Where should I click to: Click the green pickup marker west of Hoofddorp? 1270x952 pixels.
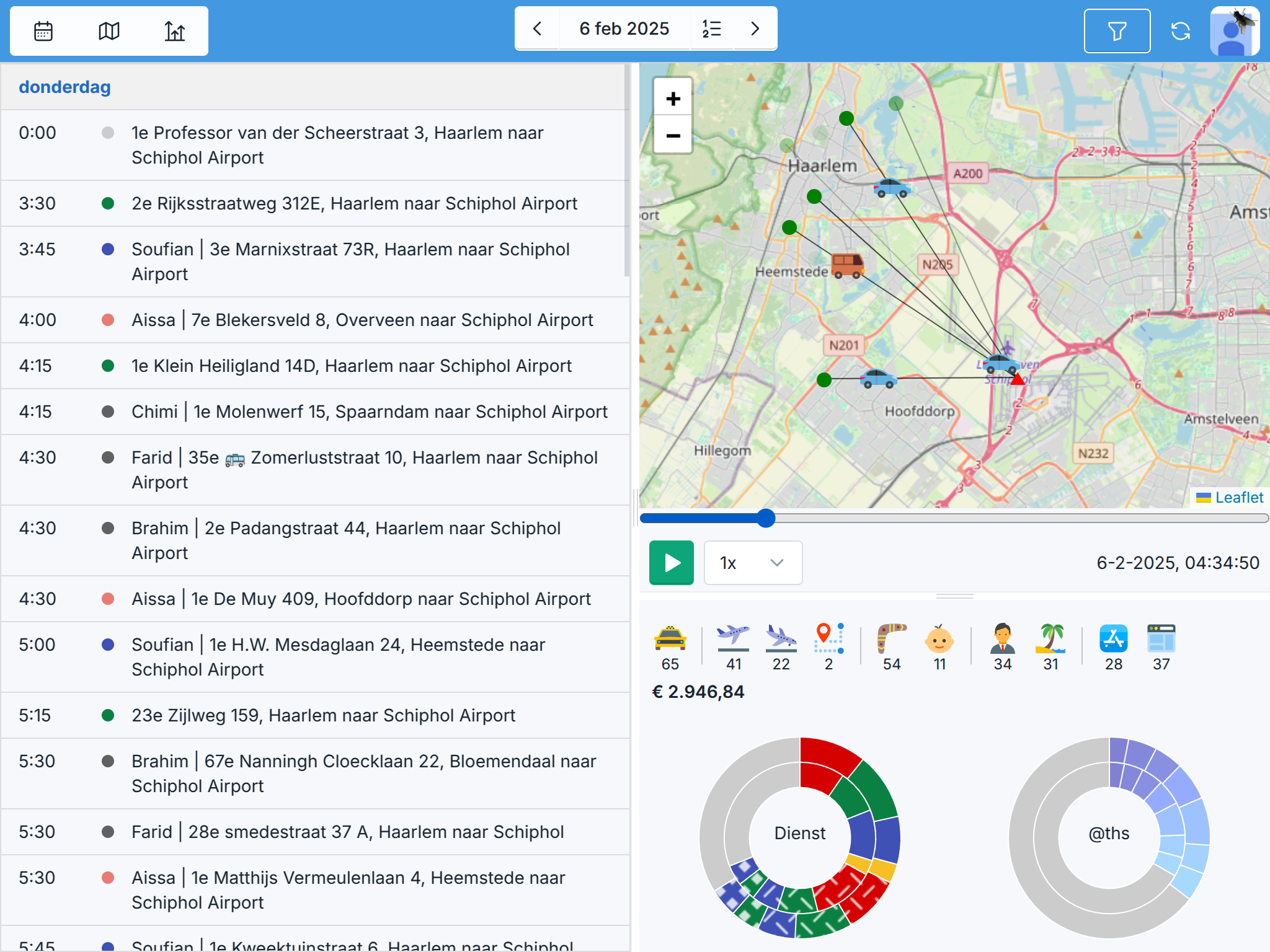coord(824,379)
